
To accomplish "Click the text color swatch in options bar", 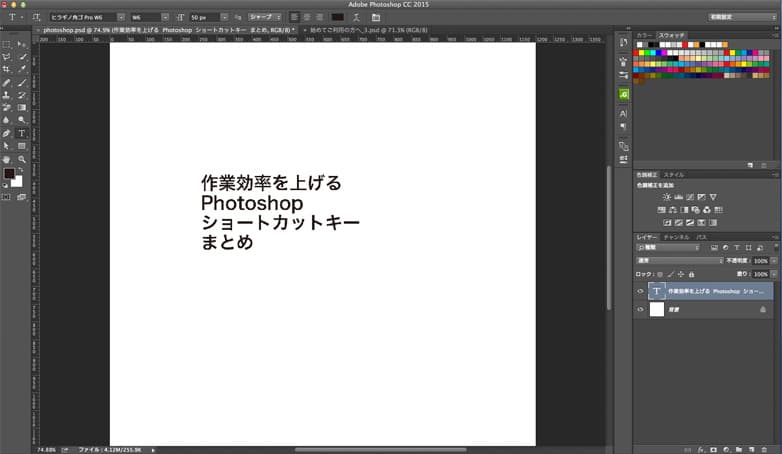I will 338,17.
